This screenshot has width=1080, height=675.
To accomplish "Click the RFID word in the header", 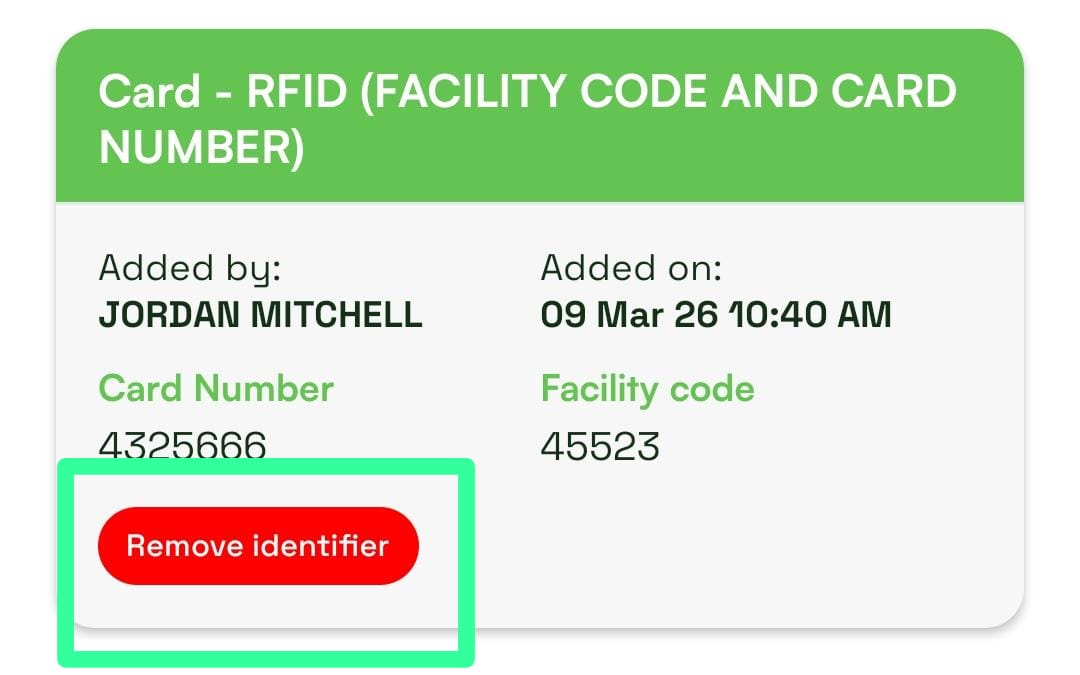I will coord(296,93).
